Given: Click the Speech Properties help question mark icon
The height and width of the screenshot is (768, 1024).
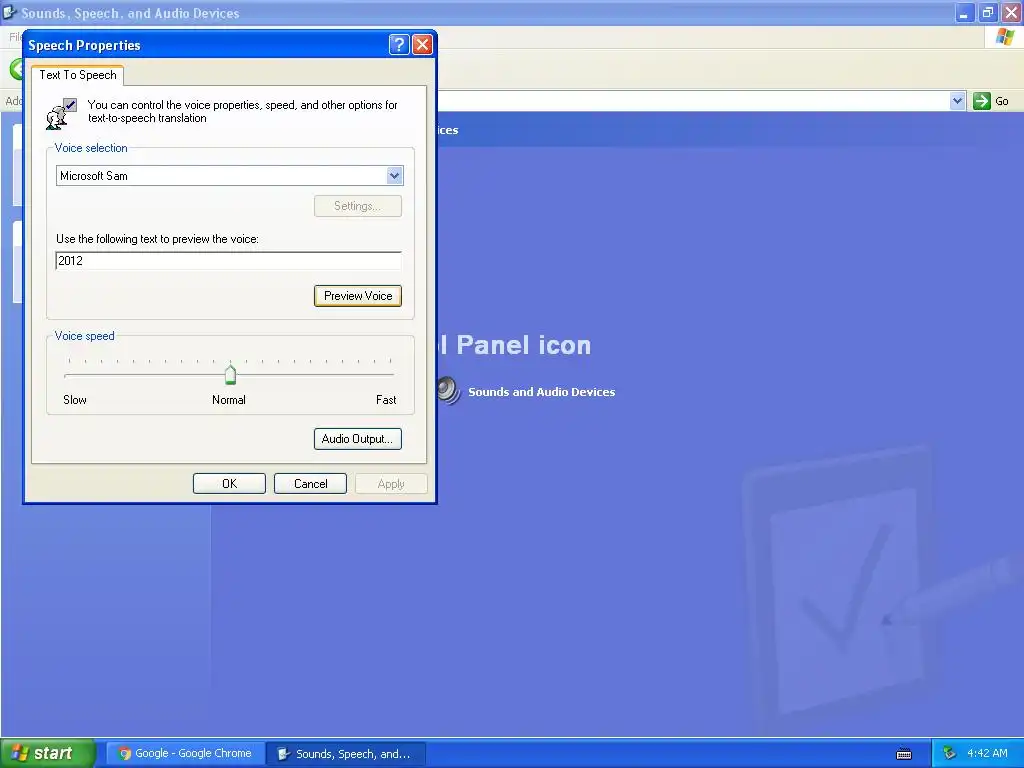Looking at the screenshot, I should 399,44.
